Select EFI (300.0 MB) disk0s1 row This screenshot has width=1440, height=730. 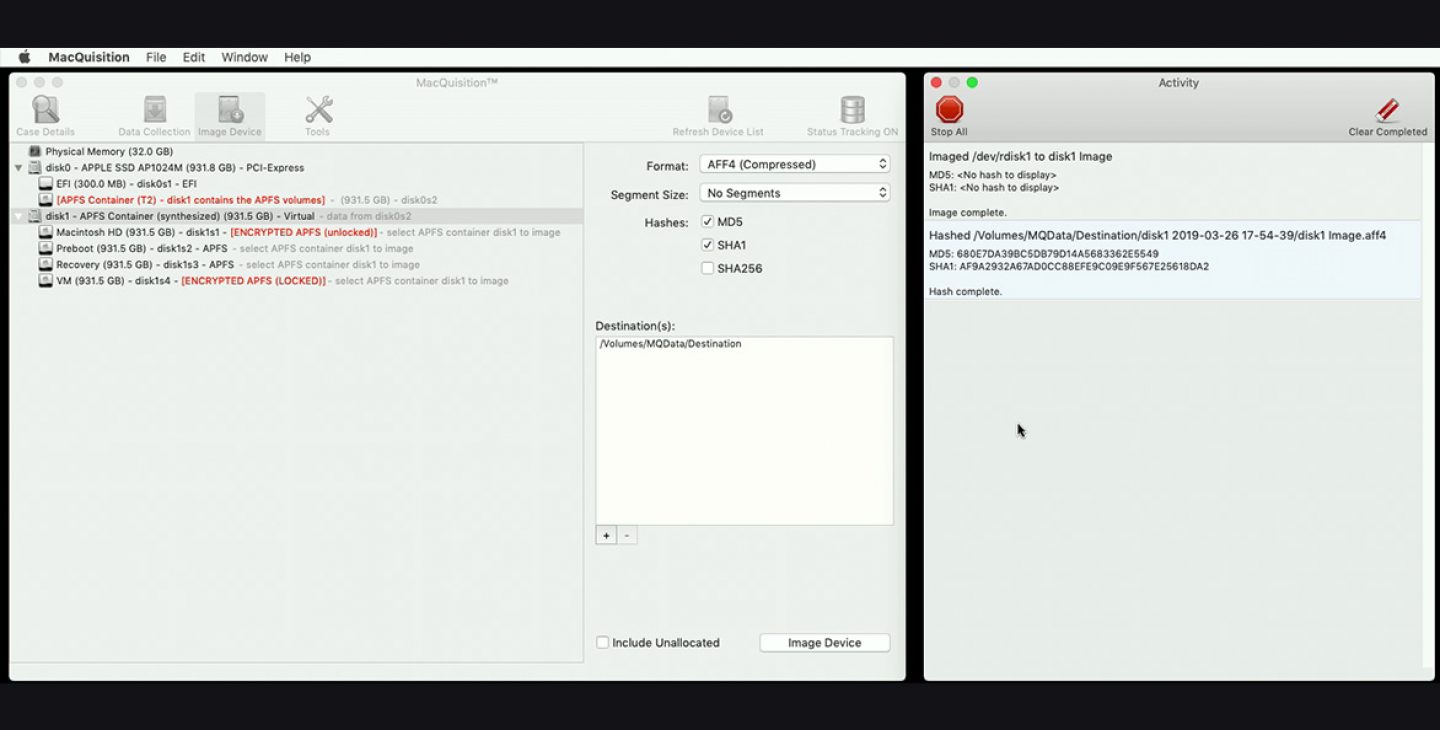[296, 184]
